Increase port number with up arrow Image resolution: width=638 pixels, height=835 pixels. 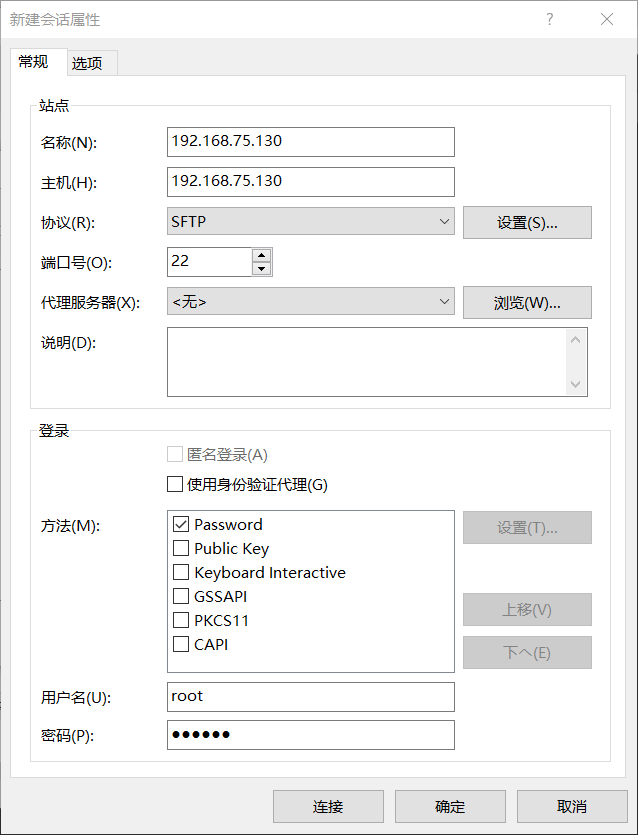pos(262,255)
